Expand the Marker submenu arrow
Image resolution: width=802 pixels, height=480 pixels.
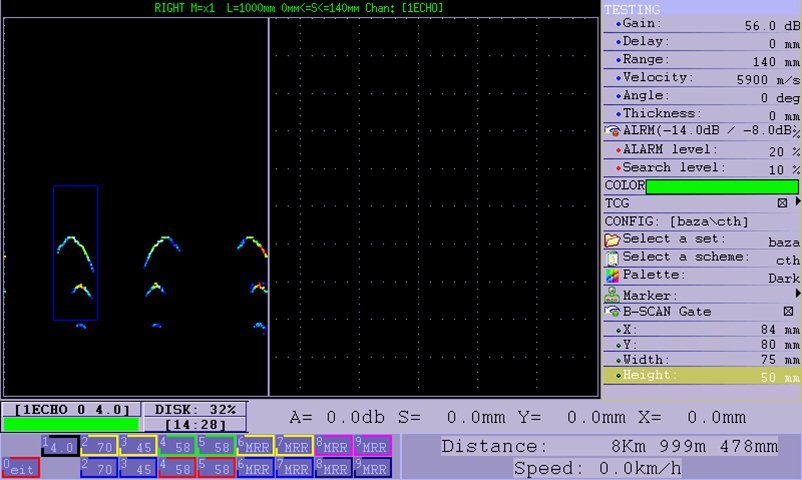coord(797,295)
